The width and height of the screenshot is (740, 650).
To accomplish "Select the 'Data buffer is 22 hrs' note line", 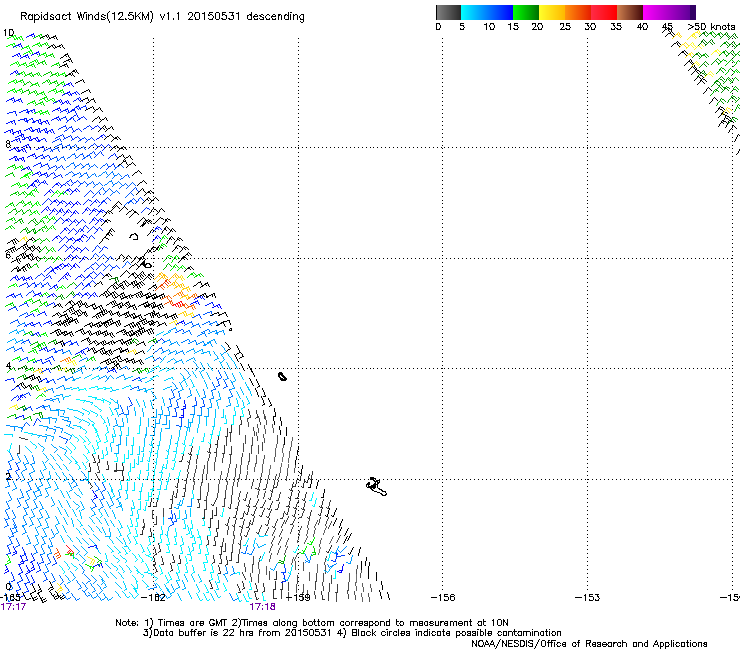I will click(352, 633).
